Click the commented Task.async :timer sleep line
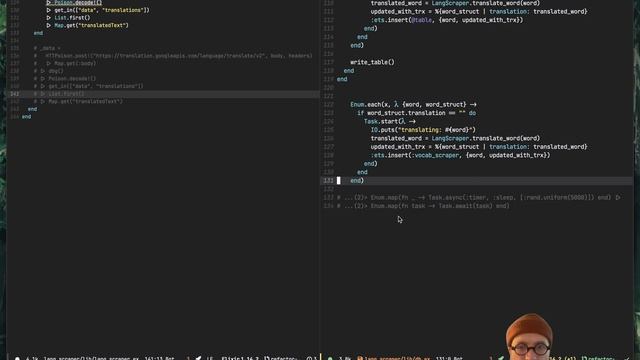The height and width of the screenshot is (360, 640). pyautogui.click(x=478, y=198)
